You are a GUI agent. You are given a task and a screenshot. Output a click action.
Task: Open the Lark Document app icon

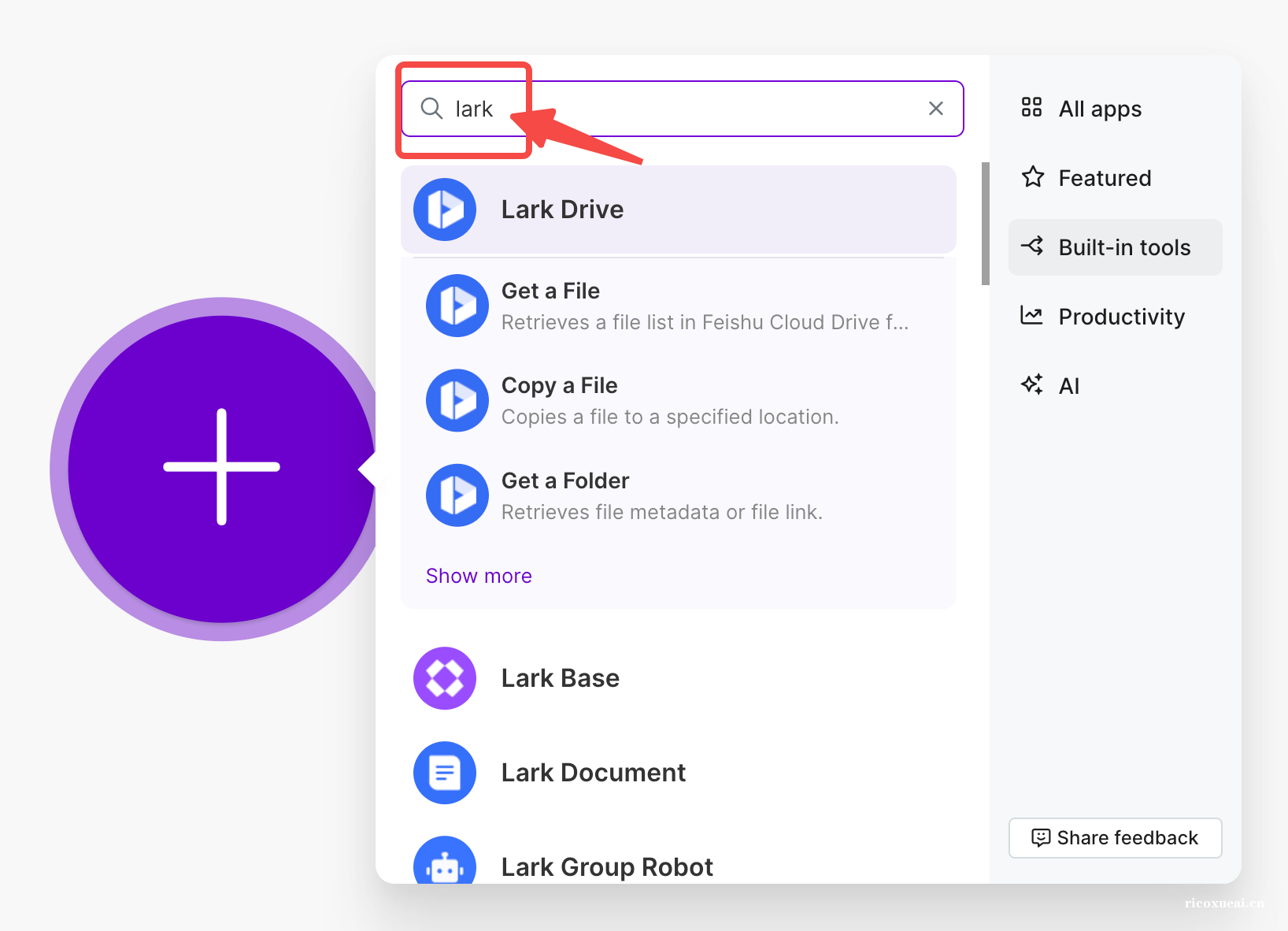[x=445, y=773]
